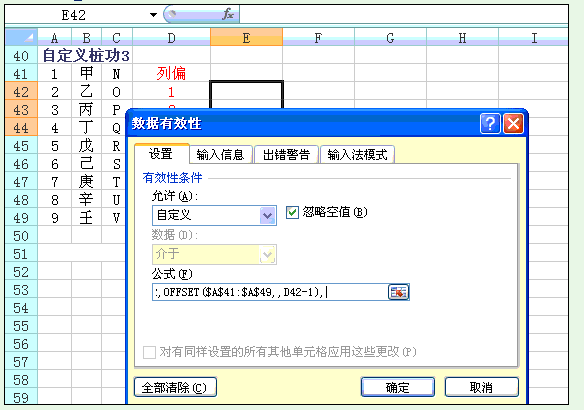The height and width of the screenshot is (410, 584).
Task: Click the cell containing 甲
Action: [86, 73]
